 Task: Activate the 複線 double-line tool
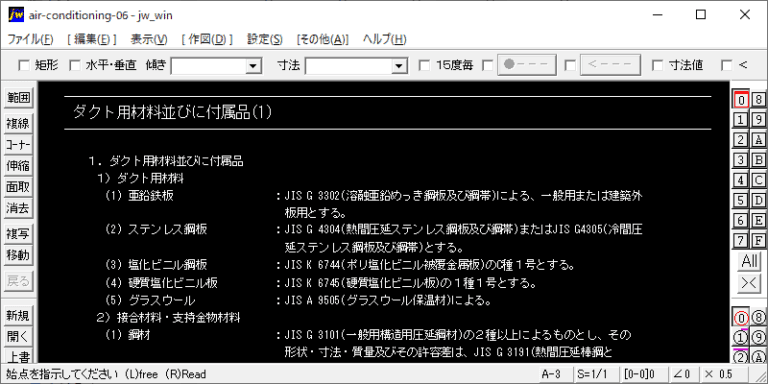coord(18,123)
